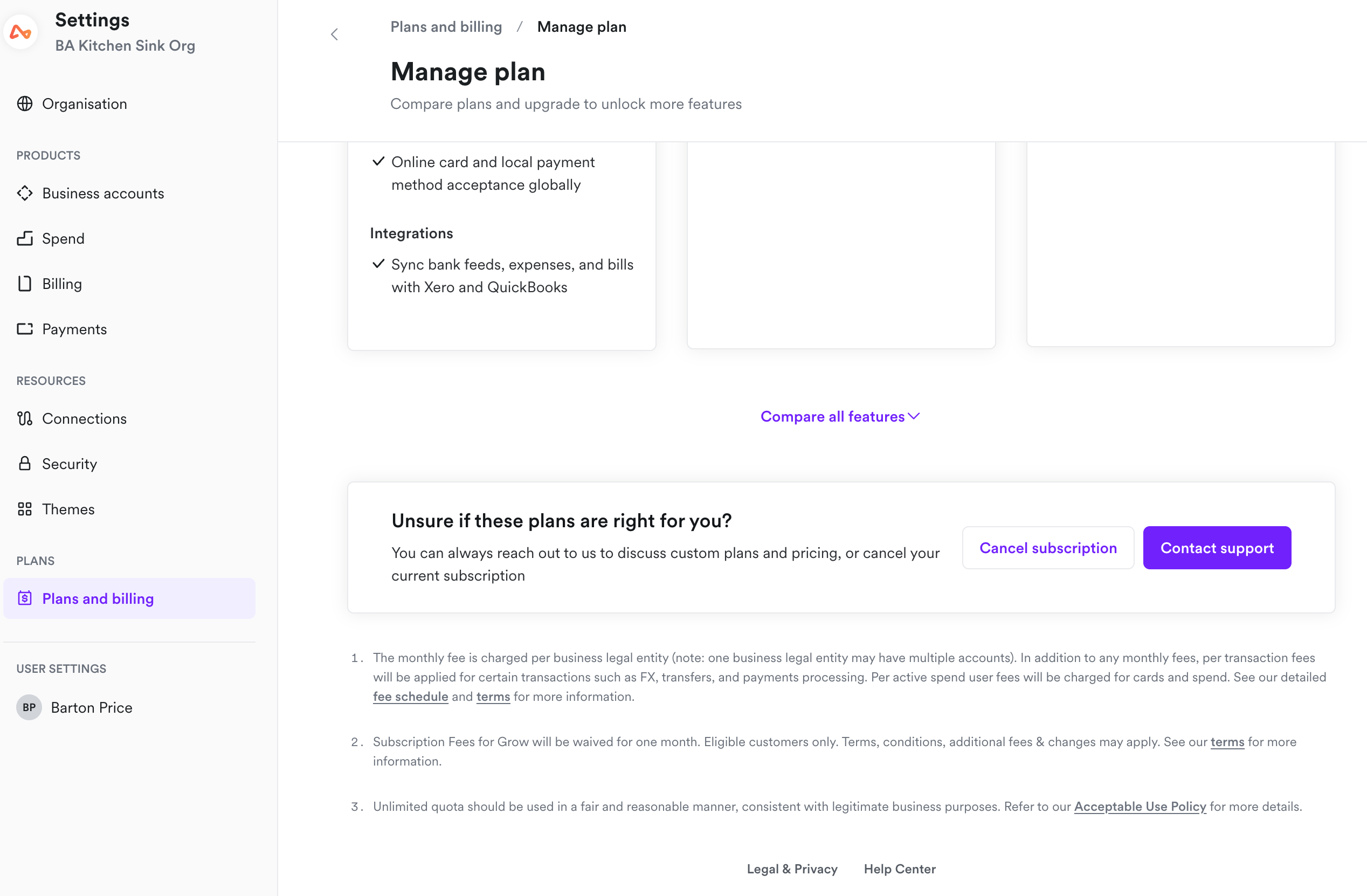
Task: Expand Compare all features
Action: (x=840, y=416)
